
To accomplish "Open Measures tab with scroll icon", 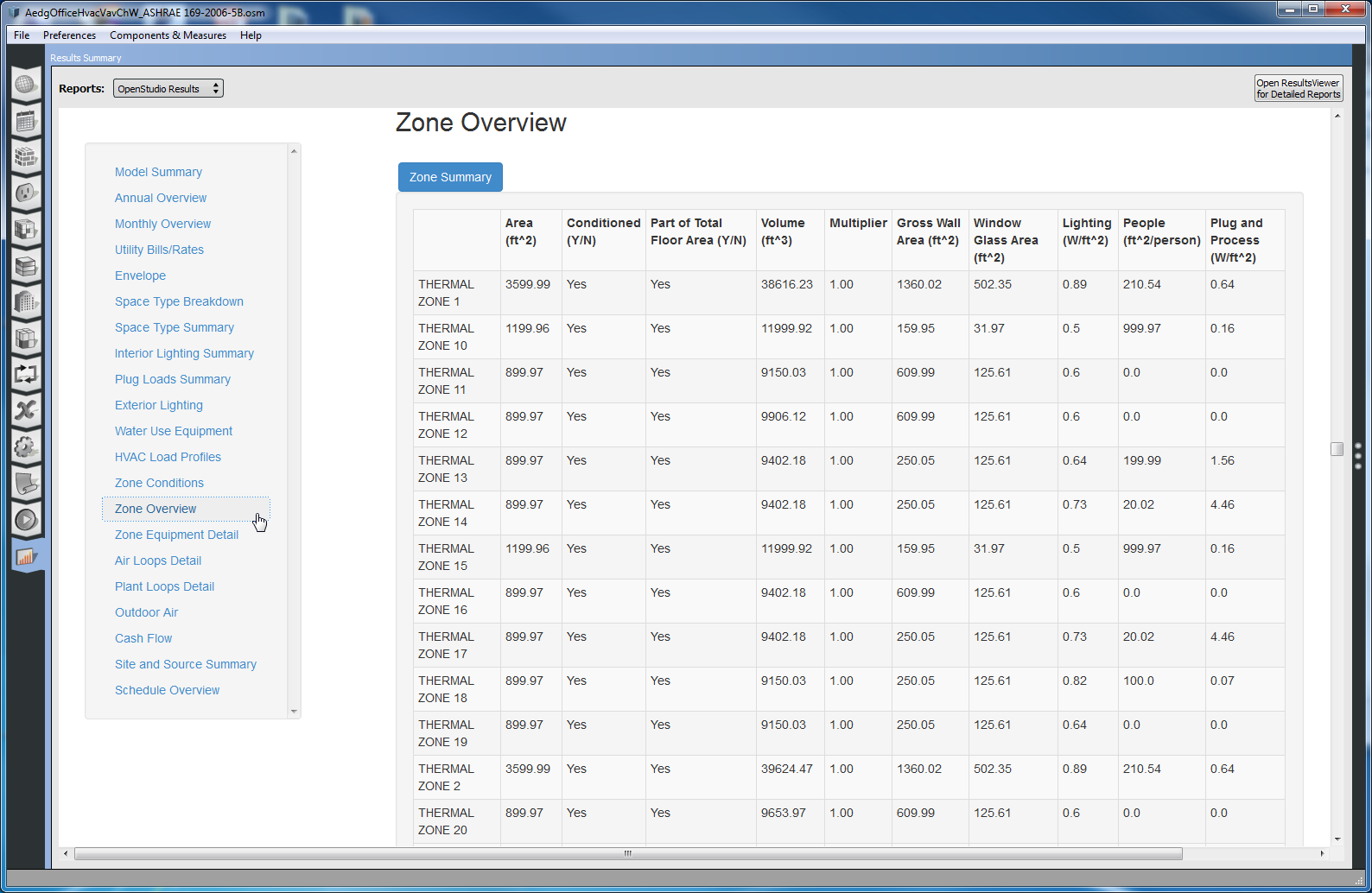I will 26,484.
